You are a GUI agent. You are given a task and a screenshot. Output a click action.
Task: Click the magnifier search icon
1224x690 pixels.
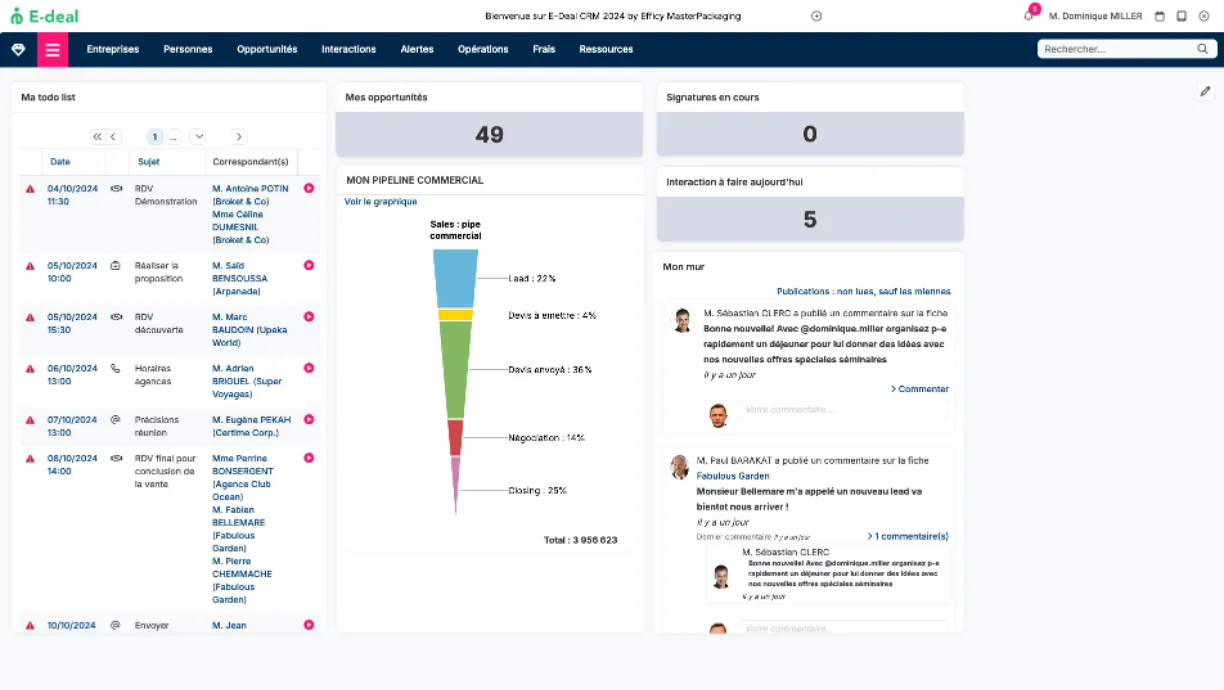point(1203,49)
